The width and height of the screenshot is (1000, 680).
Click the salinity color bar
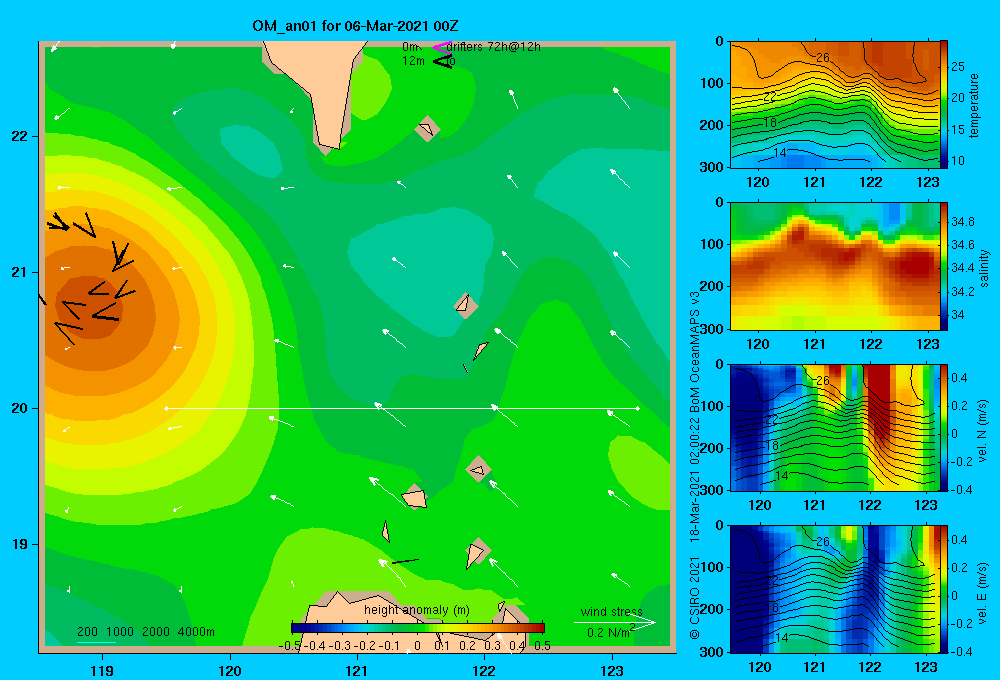(x=944, y=266)
